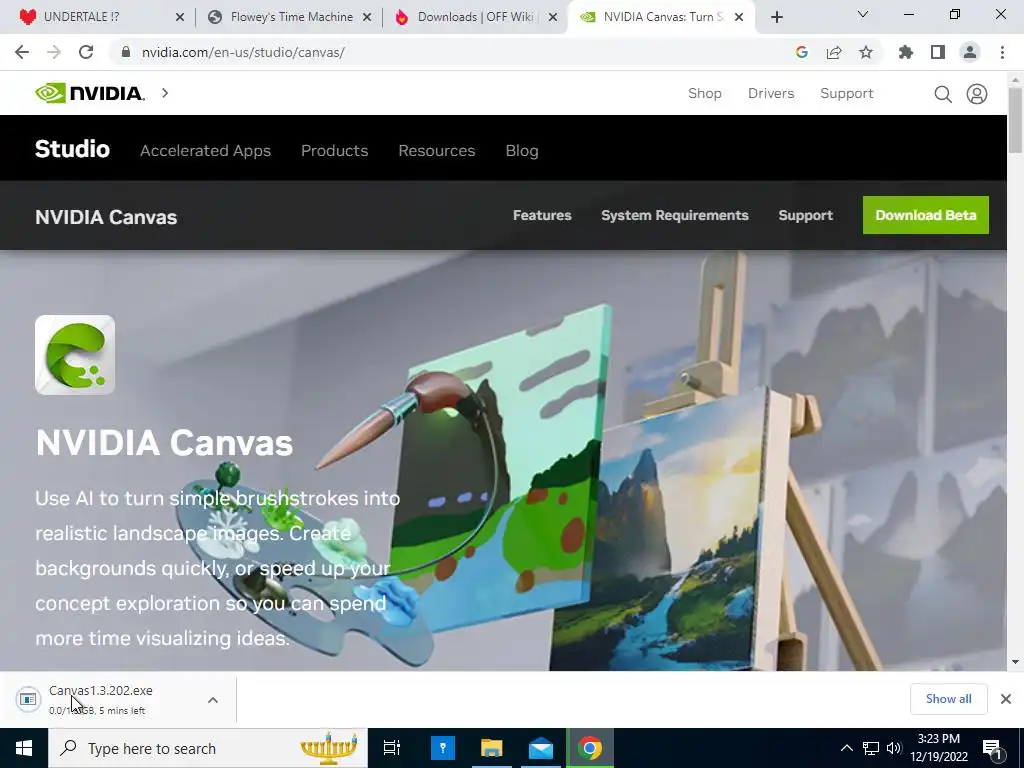
Task: Open the Canvas Support link
Action: tap(805, 216)
